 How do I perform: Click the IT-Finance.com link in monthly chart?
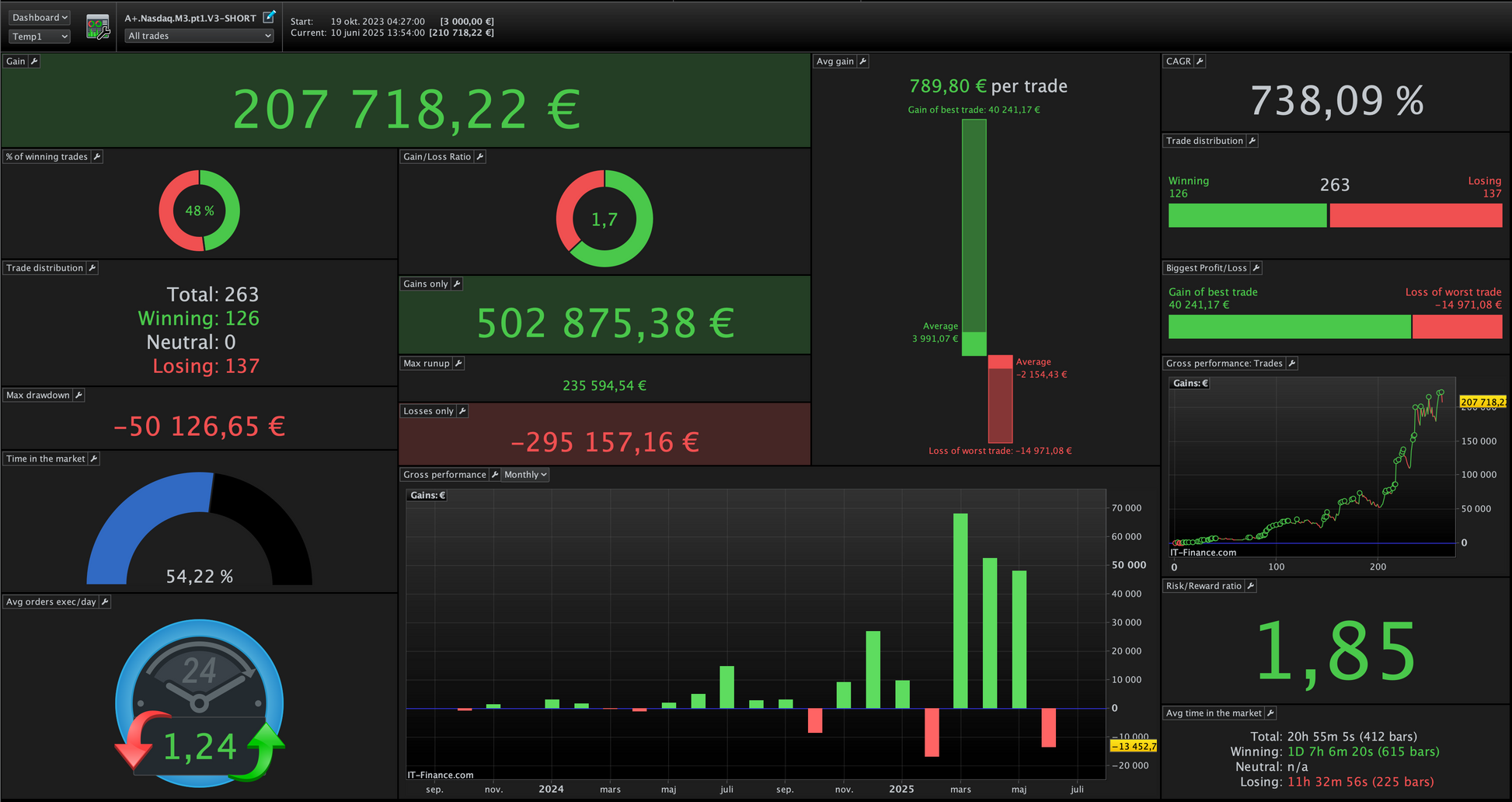[x=441, y=775]
